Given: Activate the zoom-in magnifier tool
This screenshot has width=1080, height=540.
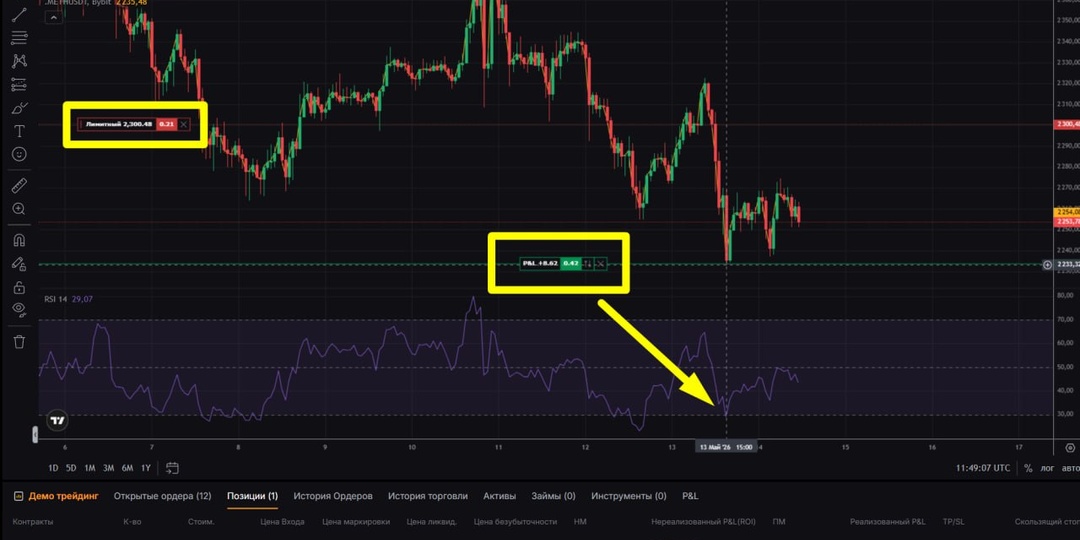Looking at the screenshot, I should coord(19,209).
